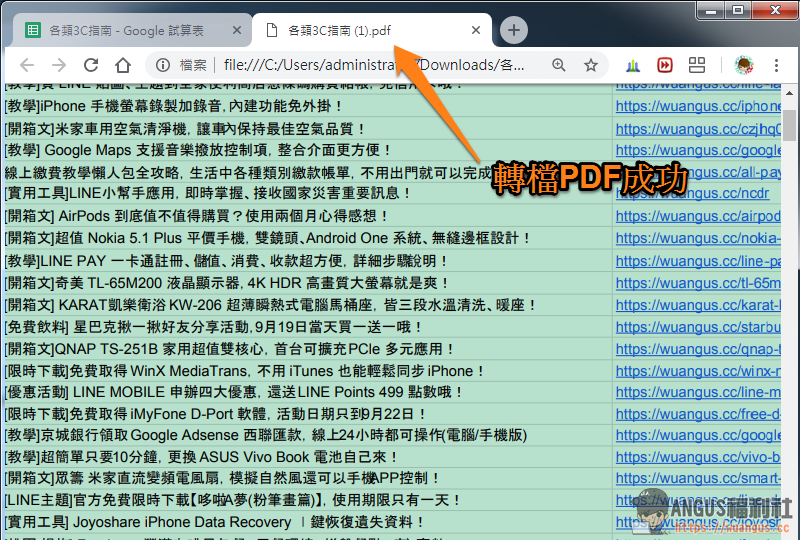Click the KARAT凱樂衛浴 KW-206 row
The height and width of the screenshot is (540, 800).
point(270,305)
